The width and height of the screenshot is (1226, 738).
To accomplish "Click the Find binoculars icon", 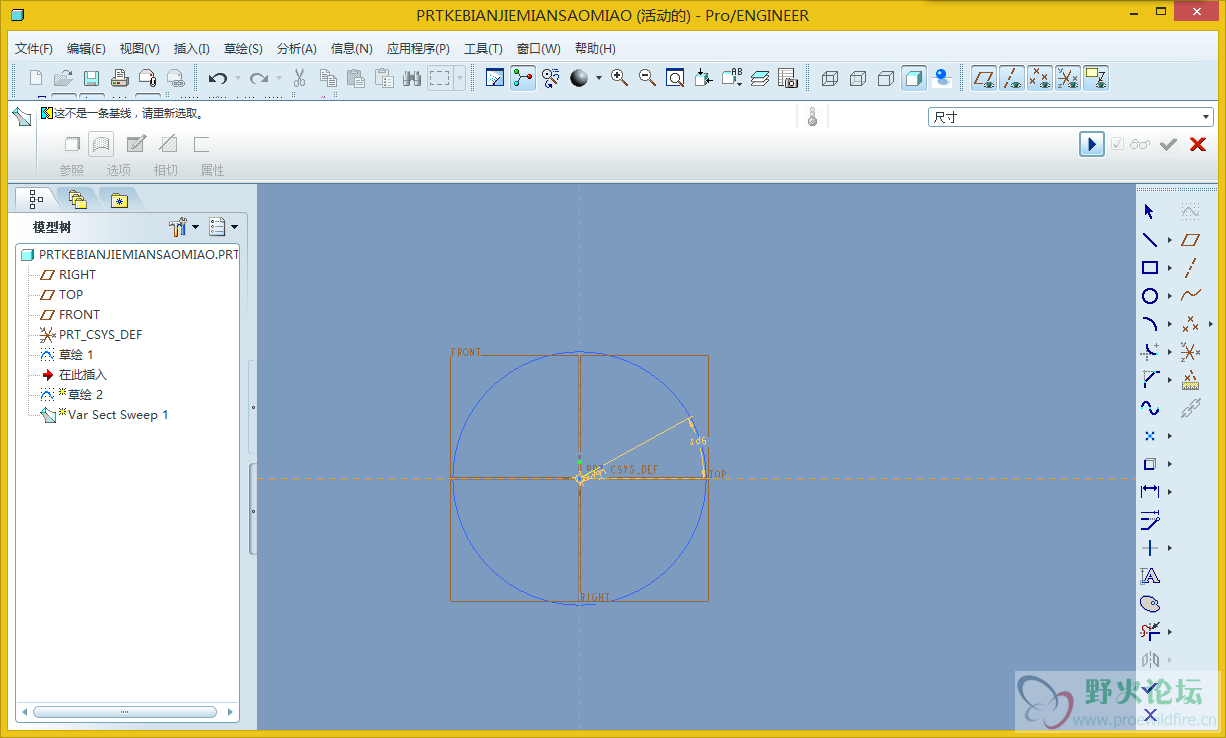I will click(x=411, y=78).
